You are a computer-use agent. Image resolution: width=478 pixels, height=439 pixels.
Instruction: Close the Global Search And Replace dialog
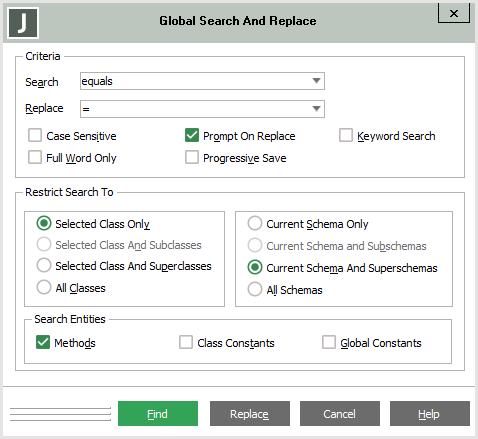[454, 13]
